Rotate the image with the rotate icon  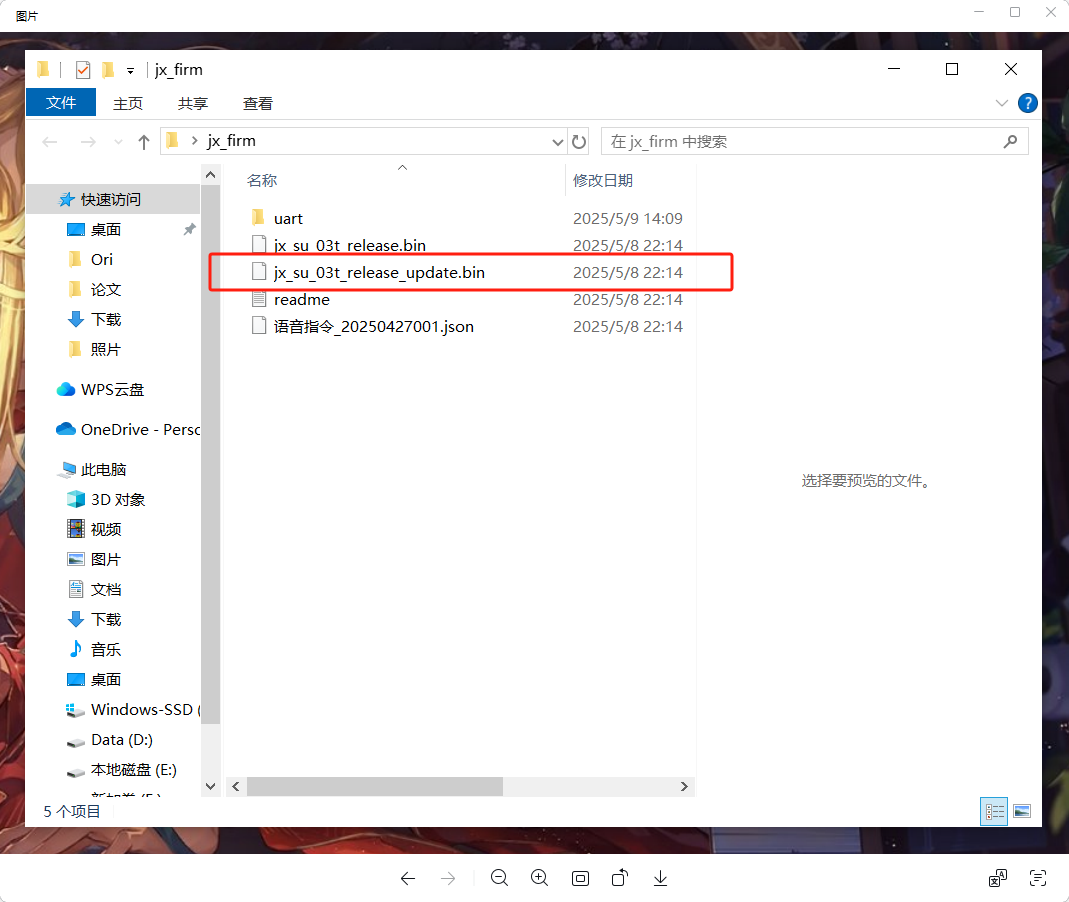click(x=620, y=878)
